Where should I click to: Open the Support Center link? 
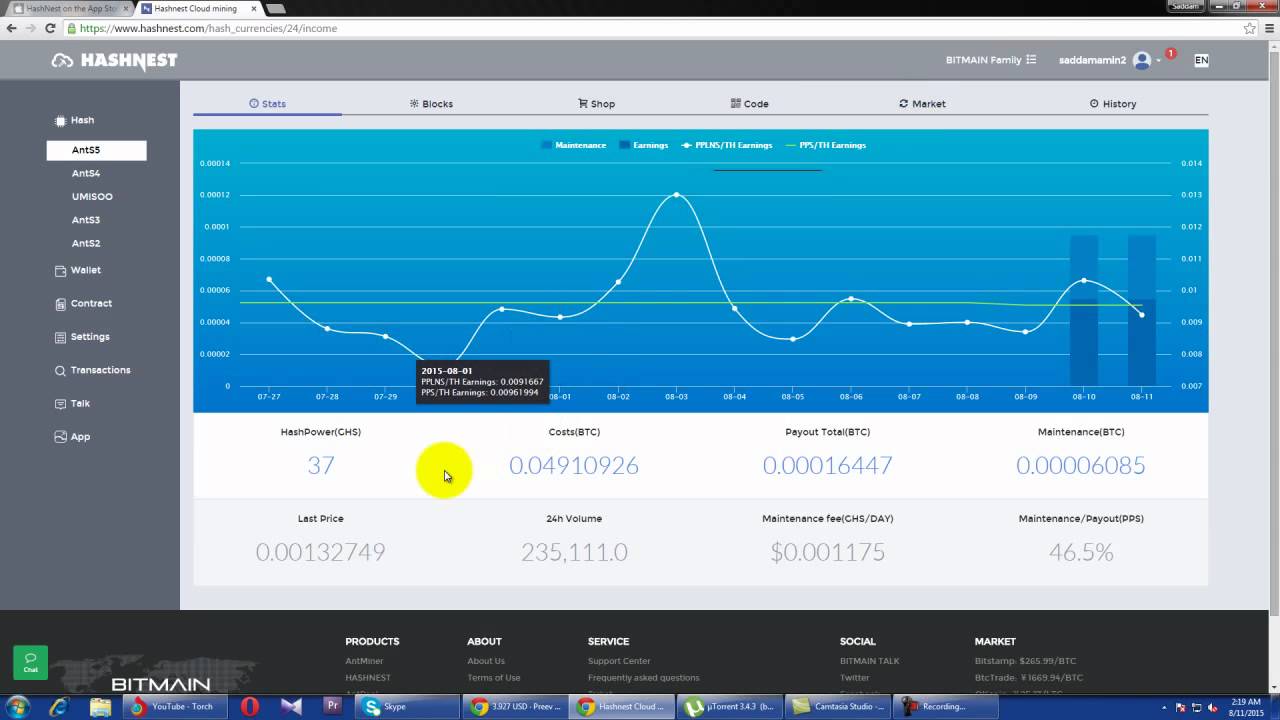click(619, 661)
